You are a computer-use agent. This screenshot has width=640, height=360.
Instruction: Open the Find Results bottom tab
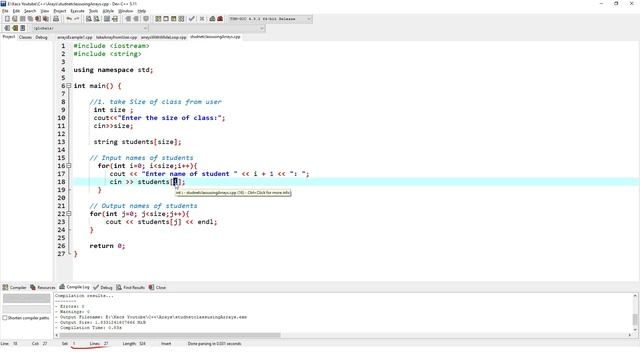[131, 287]
